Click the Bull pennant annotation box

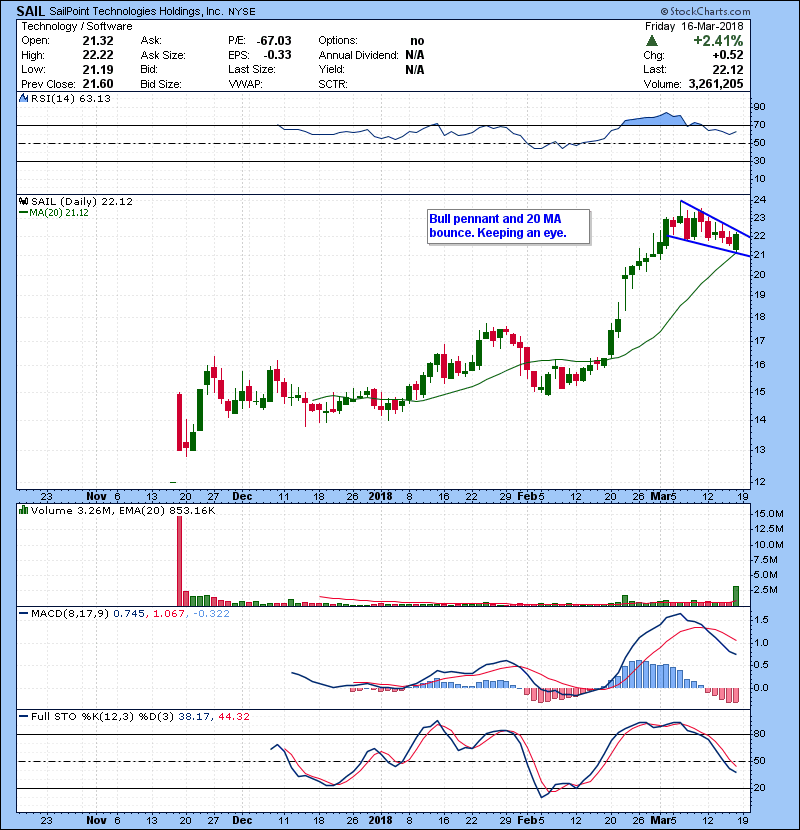point(508,226)
